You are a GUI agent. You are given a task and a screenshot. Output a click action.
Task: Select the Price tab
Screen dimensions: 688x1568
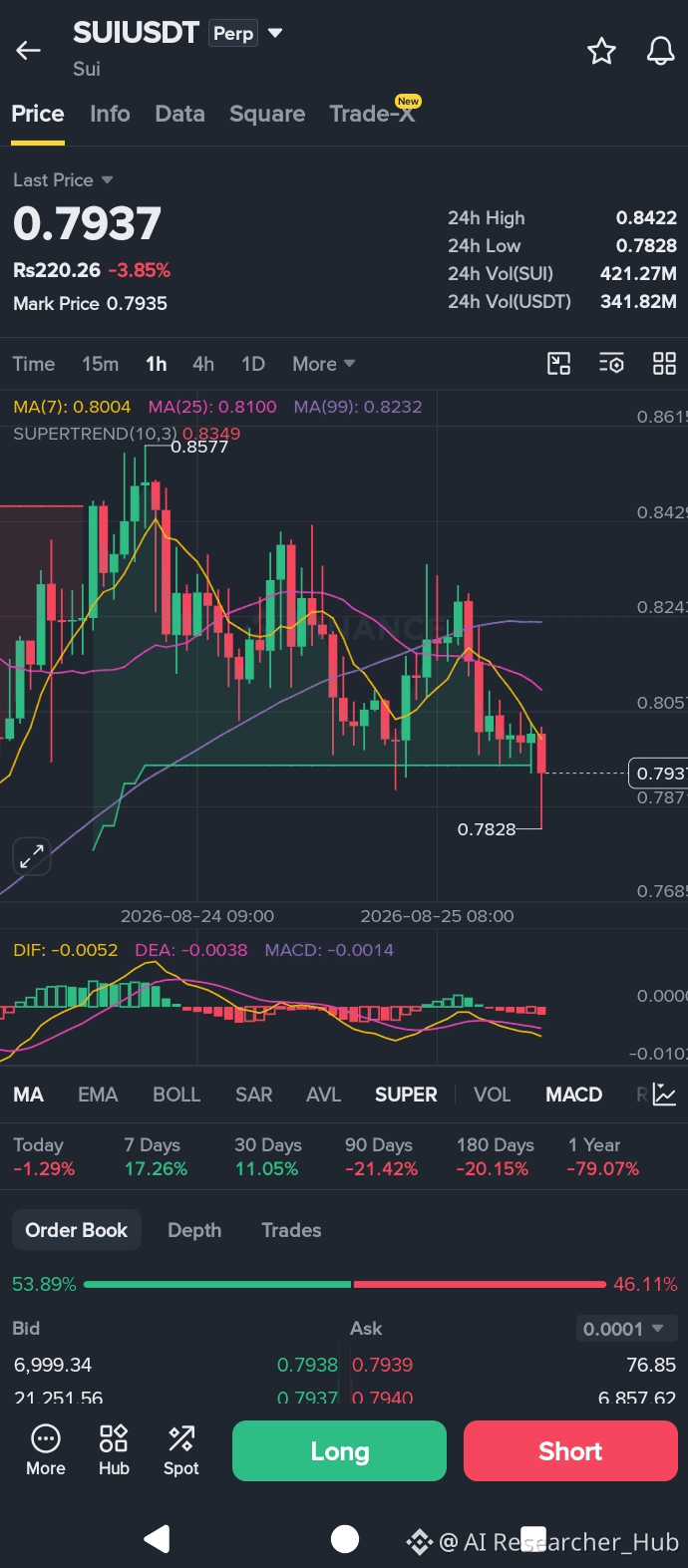[38, 114]
